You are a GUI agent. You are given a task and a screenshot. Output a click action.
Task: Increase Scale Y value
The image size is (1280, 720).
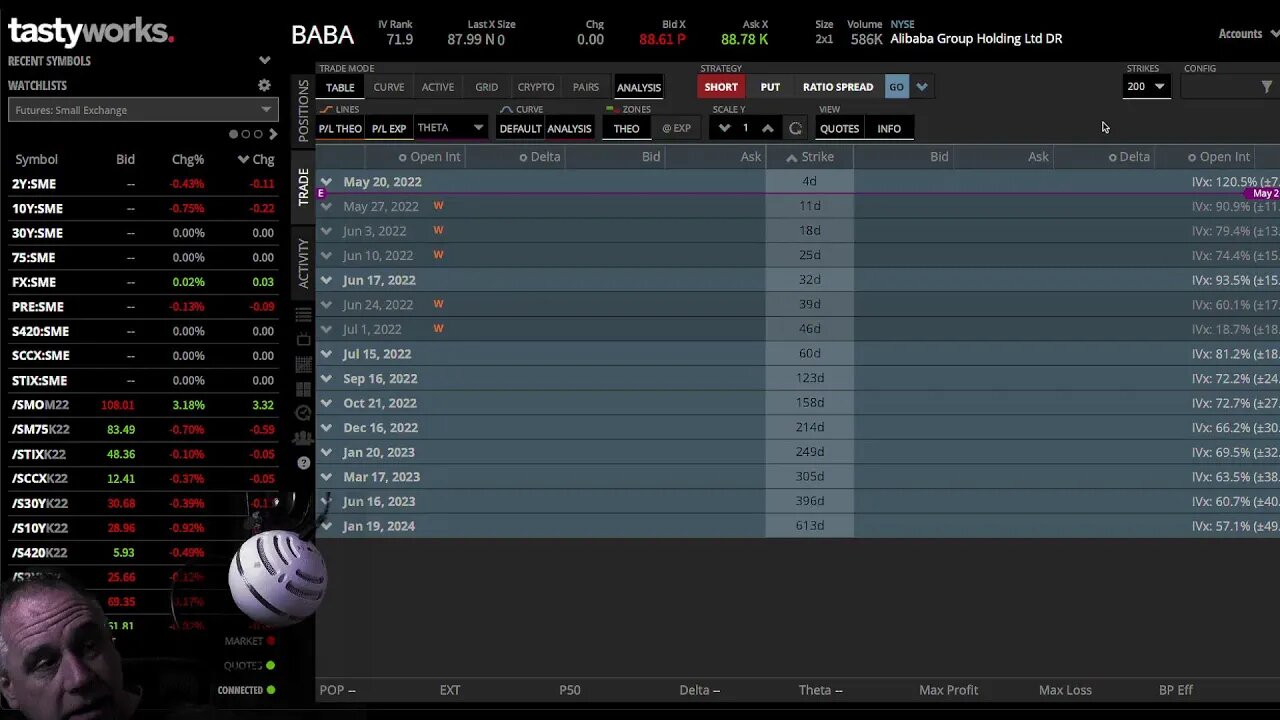click(767, 128)
